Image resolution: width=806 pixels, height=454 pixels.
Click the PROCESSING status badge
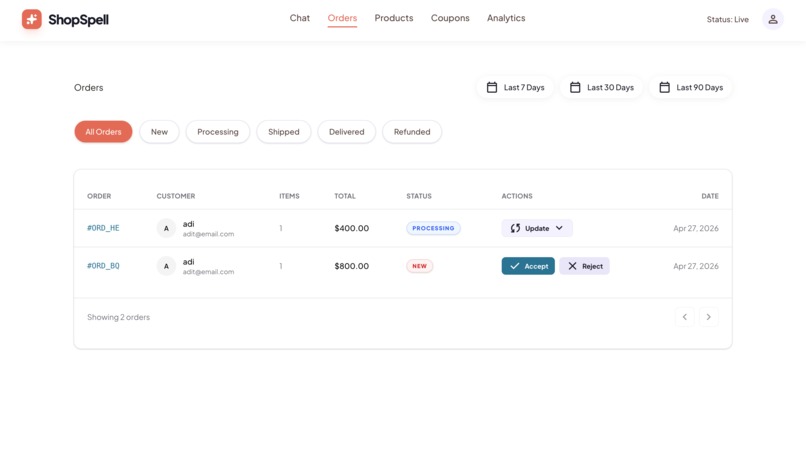click(x=433, y=228)
